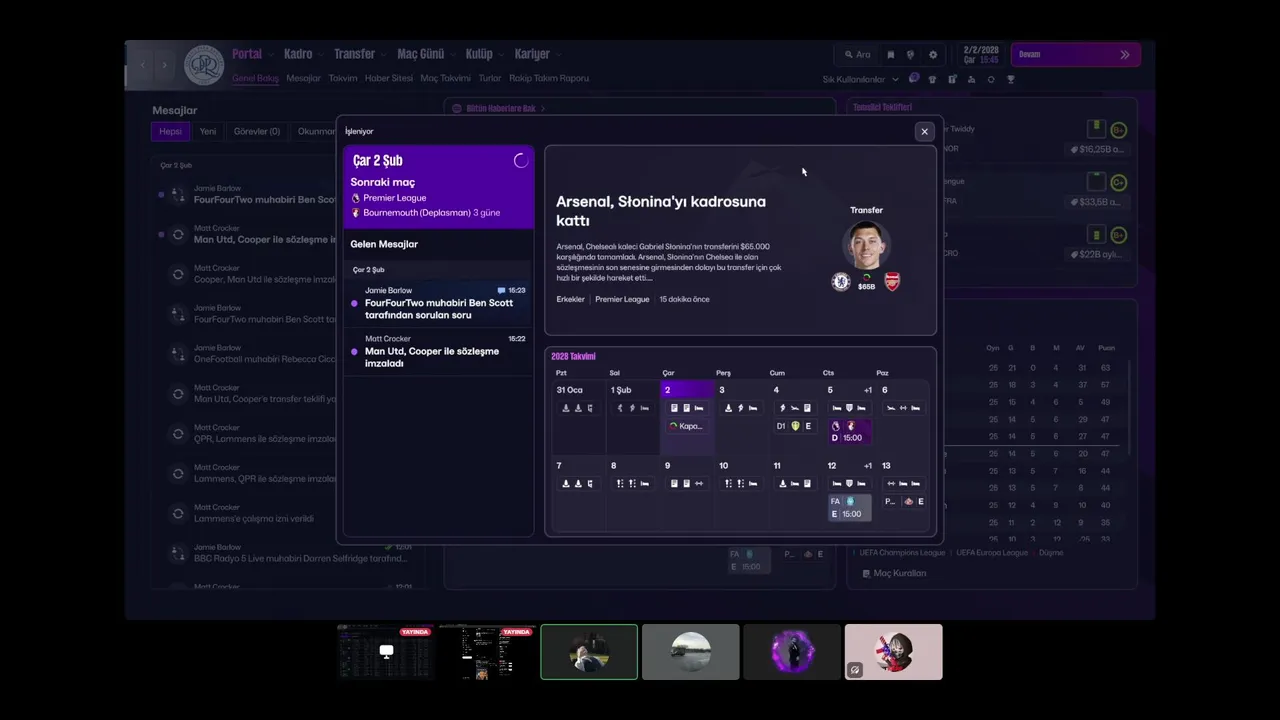
Task: Click the 2/2/2028 date display
Action: pos(981,55)
